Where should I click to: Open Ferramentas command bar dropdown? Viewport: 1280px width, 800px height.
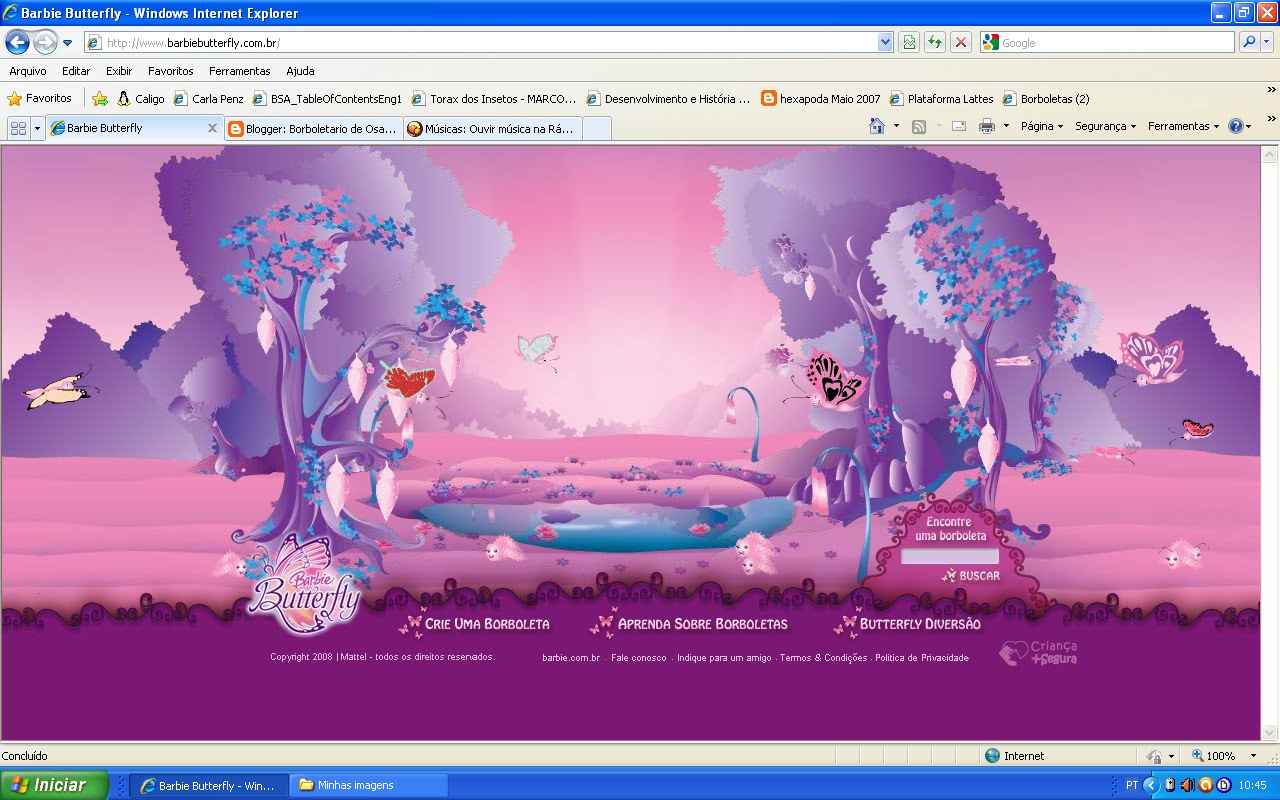[1183, 126]
